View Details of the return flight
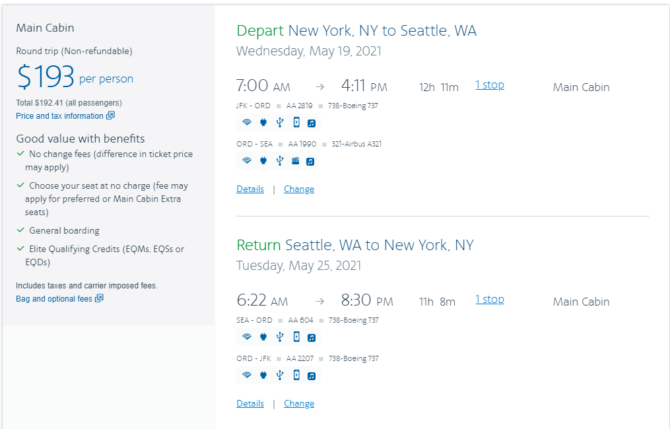The width and height of the screenshot is (670, 429). coord(250,403)
